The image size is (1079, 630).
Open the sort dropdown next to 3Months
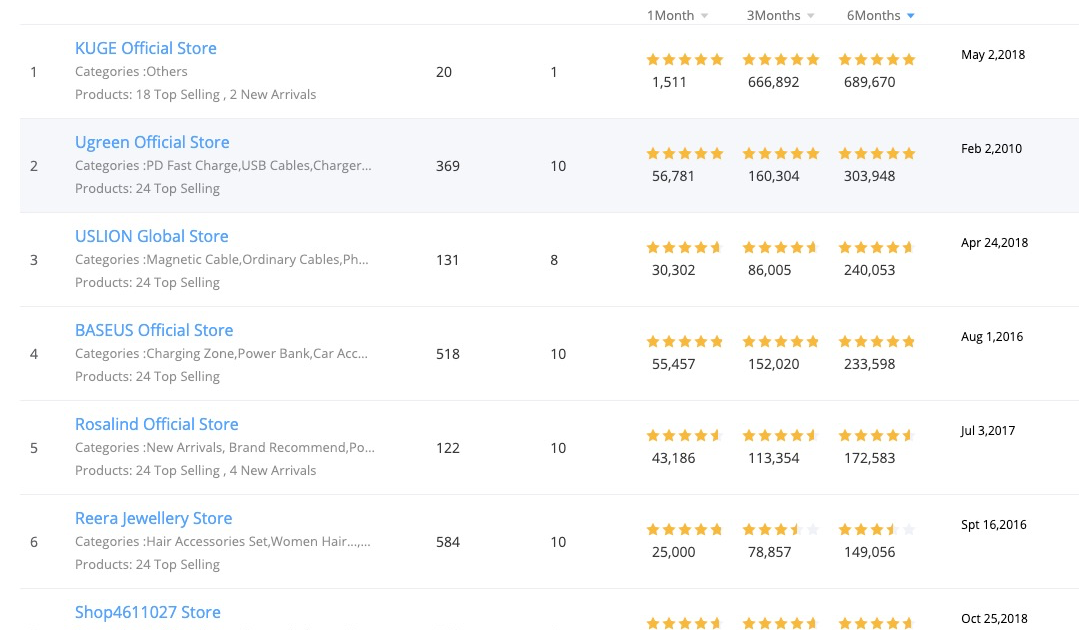810,15
